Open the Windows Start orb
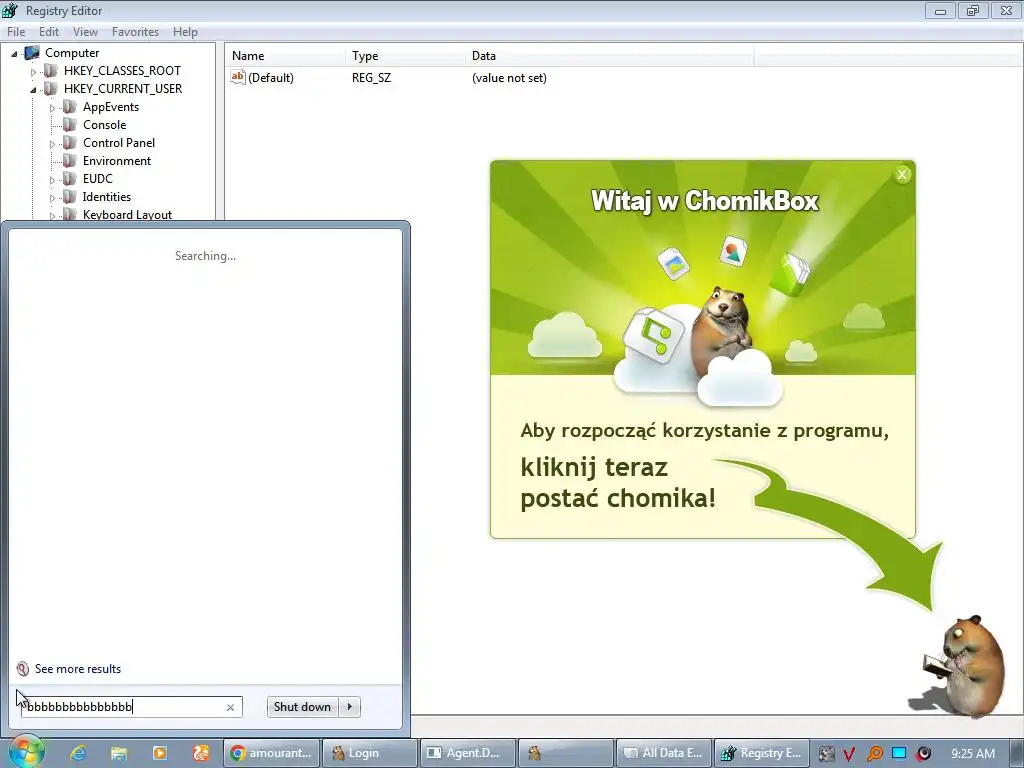Screen dimensions: 1024x768 tap(25, 751)
